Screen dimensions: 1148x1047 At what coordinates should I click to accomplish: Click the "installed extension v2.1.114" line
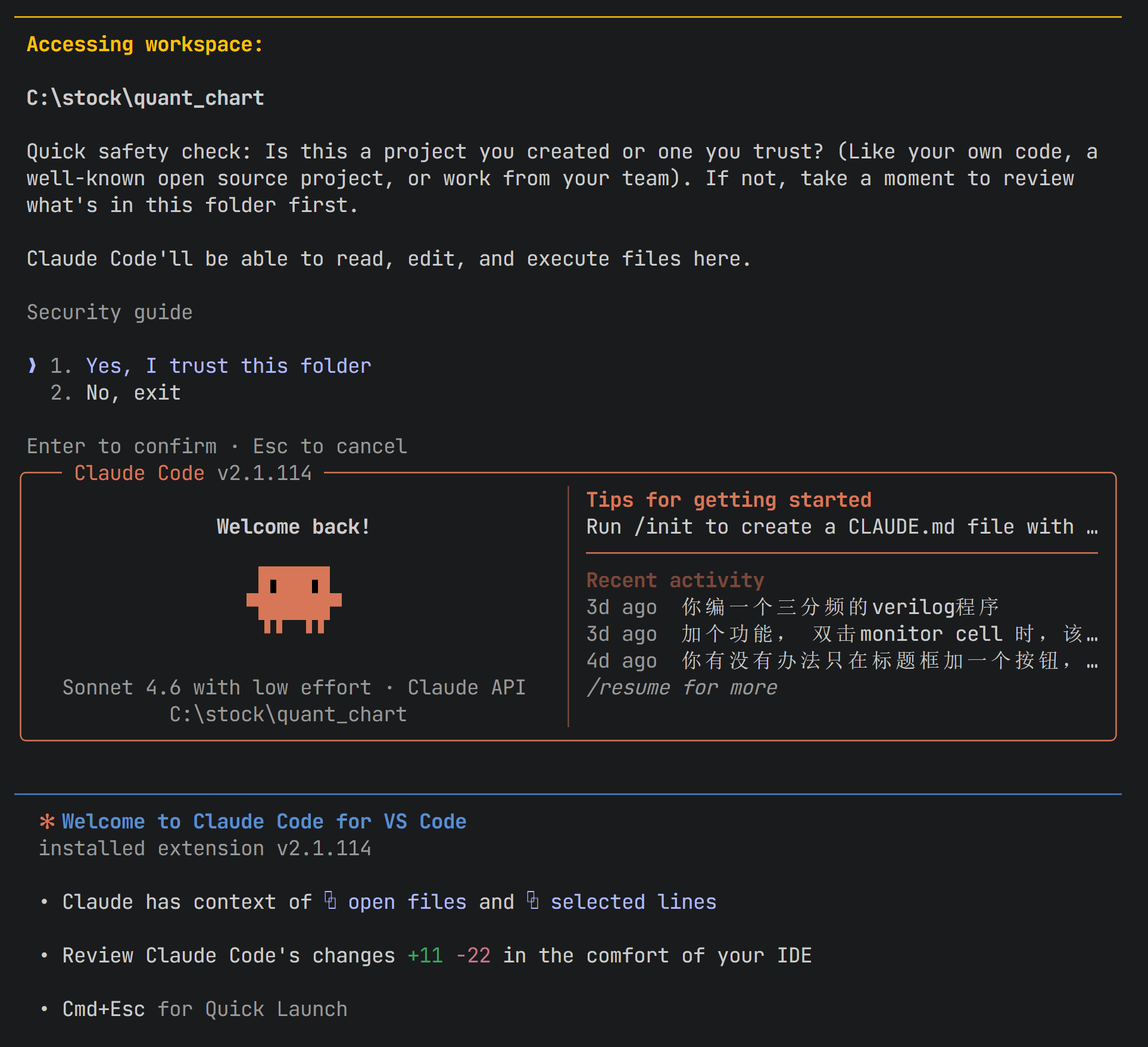click(205, 848)
